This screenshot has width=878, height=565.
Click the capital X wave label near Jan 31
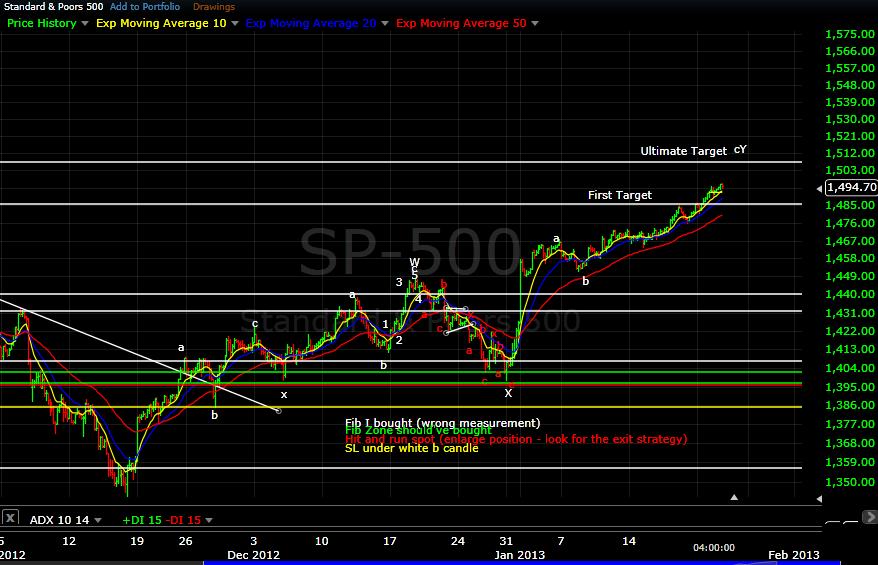point(508,393)
